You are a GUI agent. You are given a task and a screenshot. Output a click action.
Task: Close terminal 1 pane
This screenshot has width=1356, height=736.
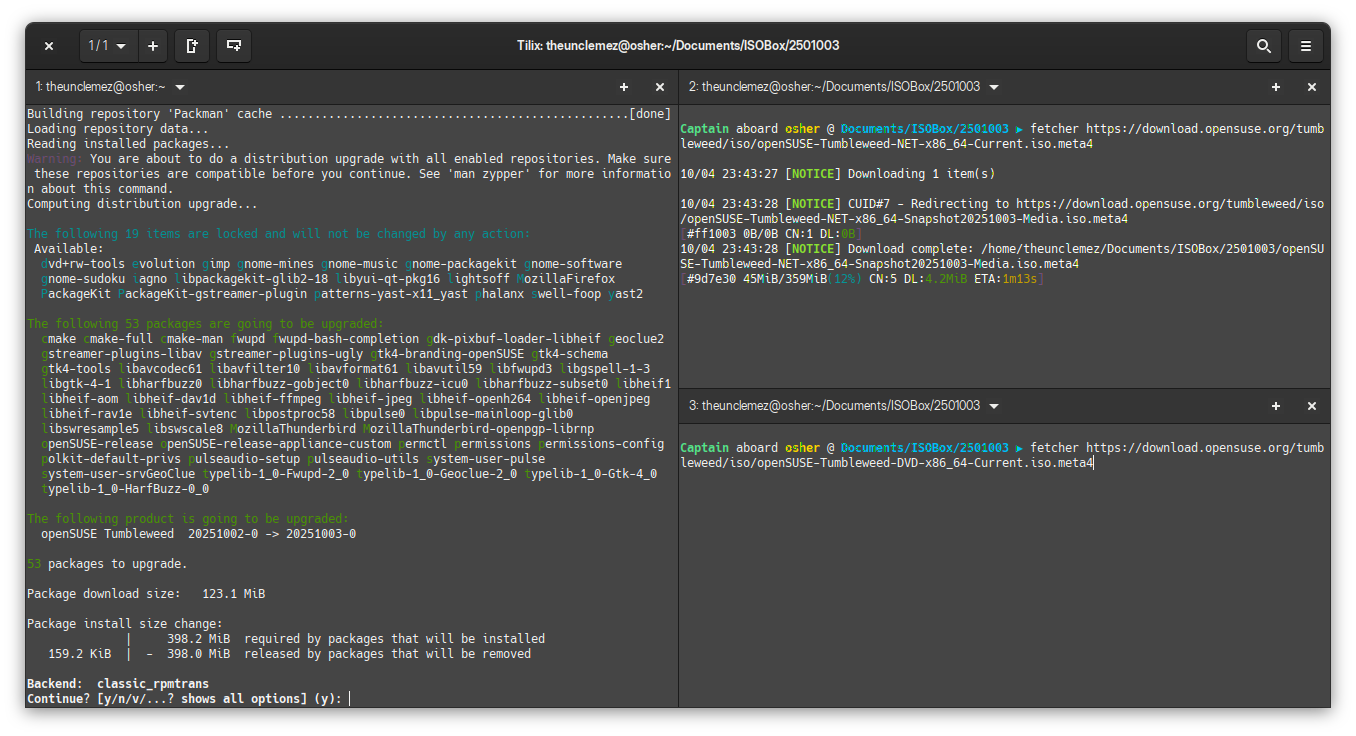point(660,87)
